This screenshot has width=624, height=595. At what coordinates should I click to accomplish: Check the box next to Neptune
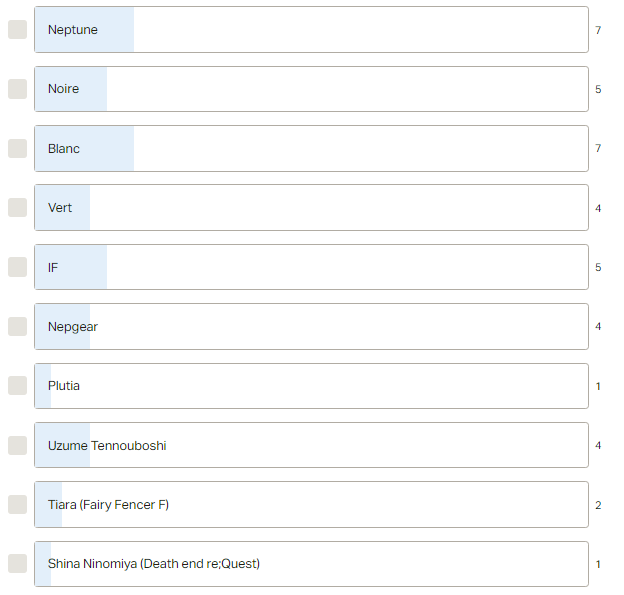pyautogui.click(x=18, y=29)
